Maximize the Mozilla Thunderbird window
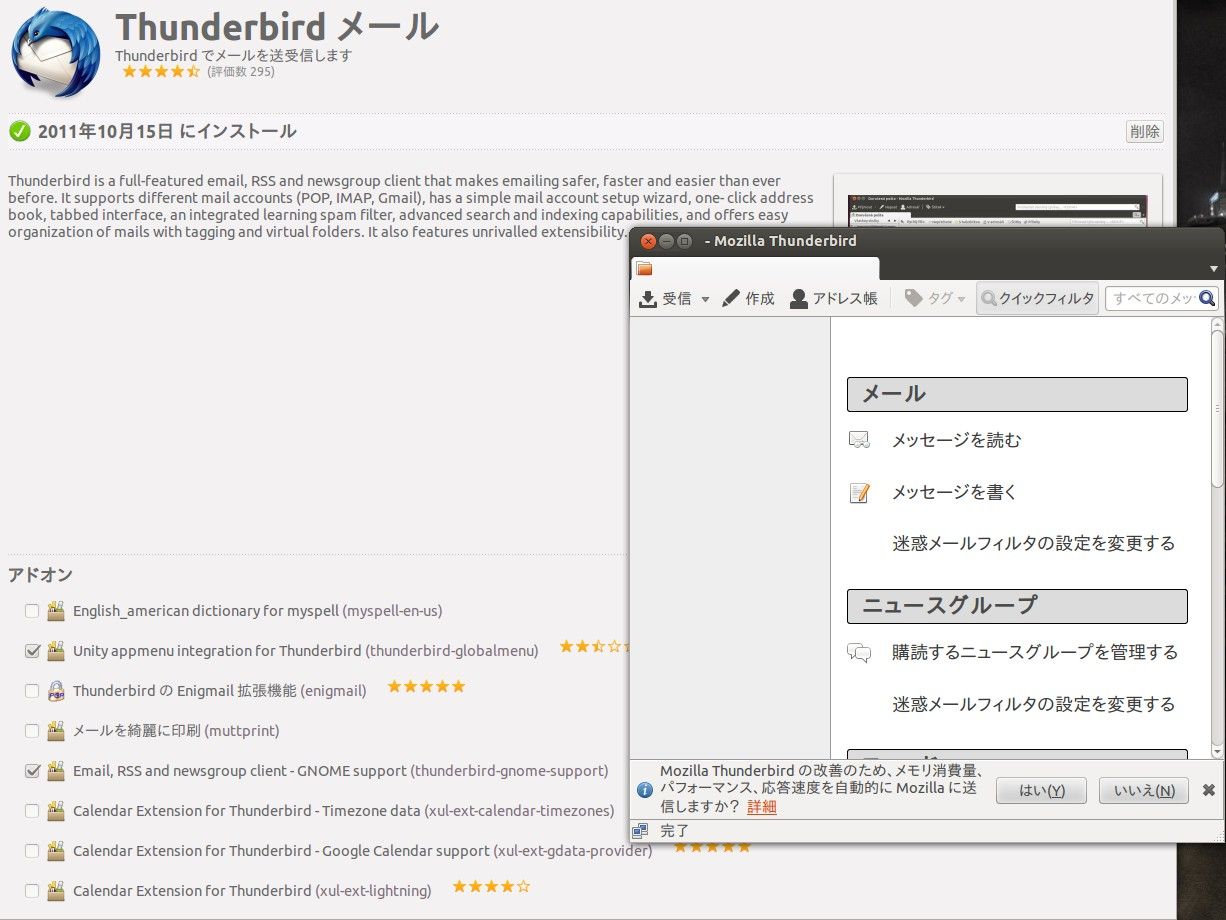Image resolution: width=1226 pixels, height=920 pixels. pos(684,241)
